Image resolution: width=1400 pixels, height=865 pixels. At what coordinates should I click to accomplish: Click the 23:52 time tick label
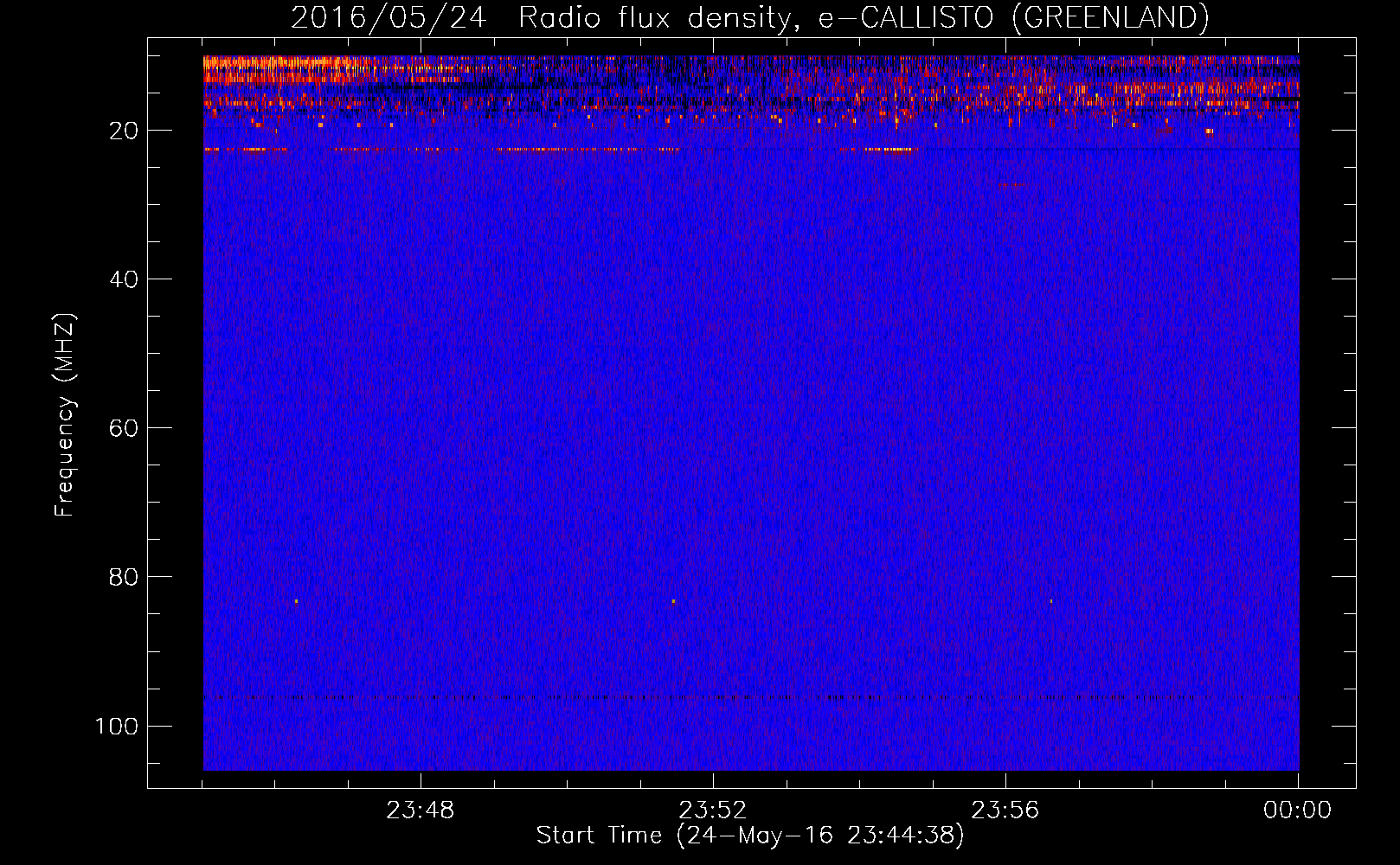pos(713,811)
